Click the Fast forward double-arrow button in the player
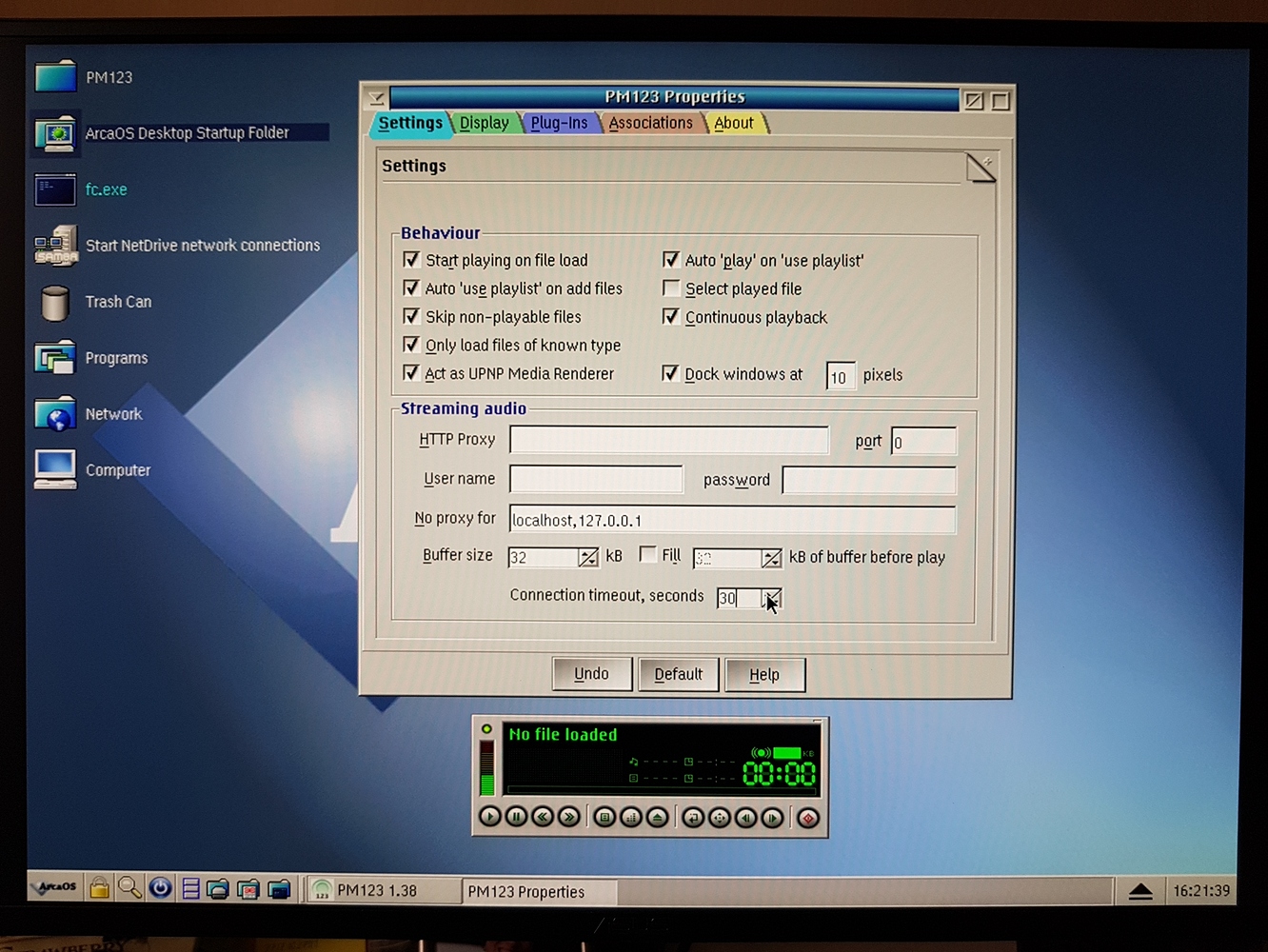The height and width of the screenshot is (952, 1268). [569, 817]
